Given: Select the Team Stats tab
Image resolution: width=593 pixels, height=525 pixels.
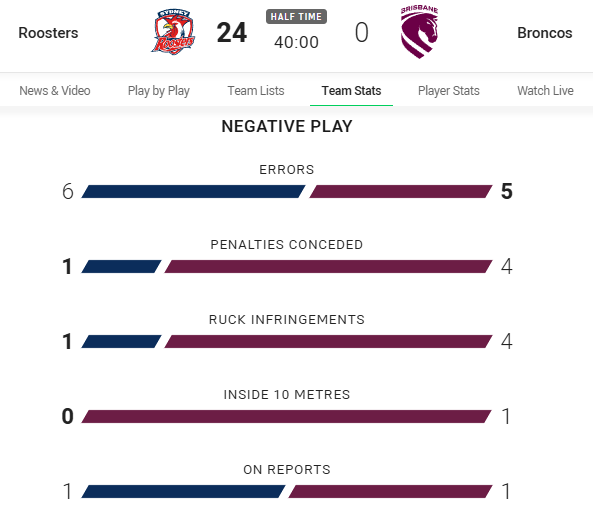Looking at the screenshot, I should click(x=351, y=91).
